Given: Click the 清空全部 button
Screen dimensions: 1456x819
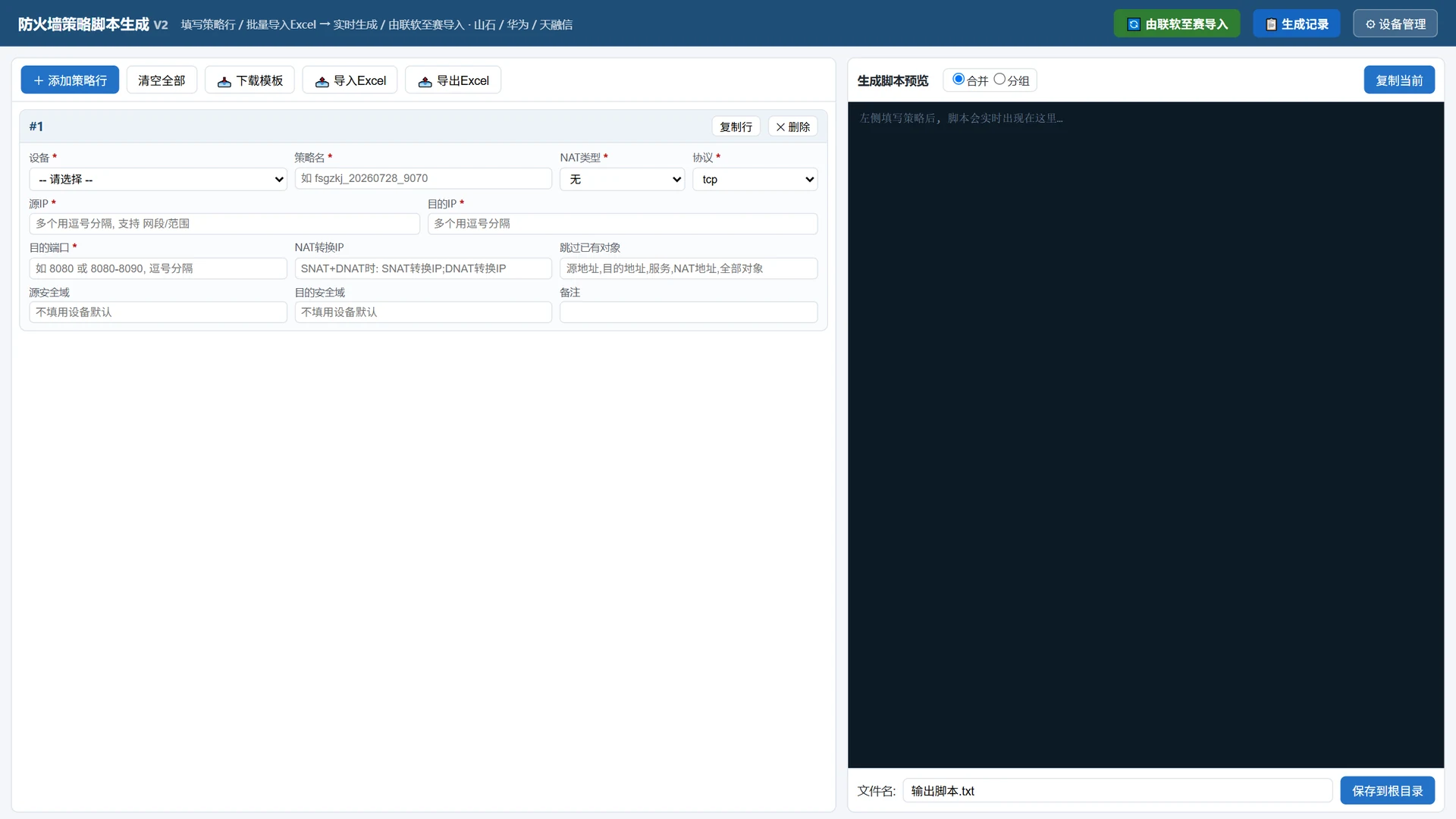Looking at the screenshot, I should point(162,80).
